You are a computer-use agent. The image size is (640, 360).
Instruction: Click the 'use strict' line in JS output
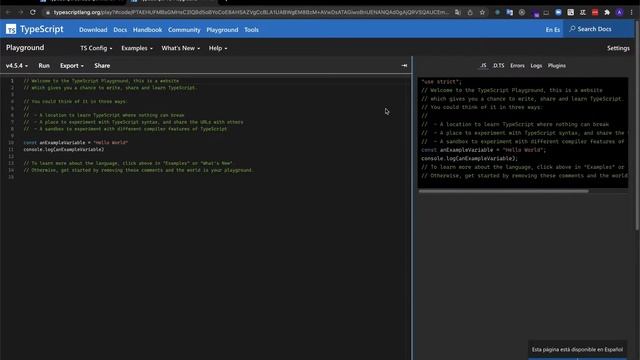pyautogui.click(x=441, y=82)
